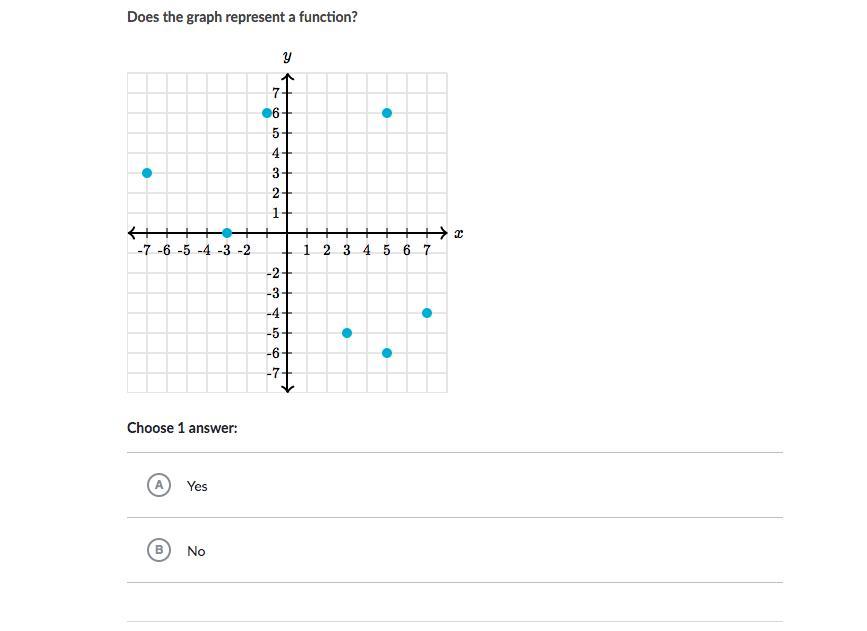Click the blue point at (5, -6)

click(387, 353)
